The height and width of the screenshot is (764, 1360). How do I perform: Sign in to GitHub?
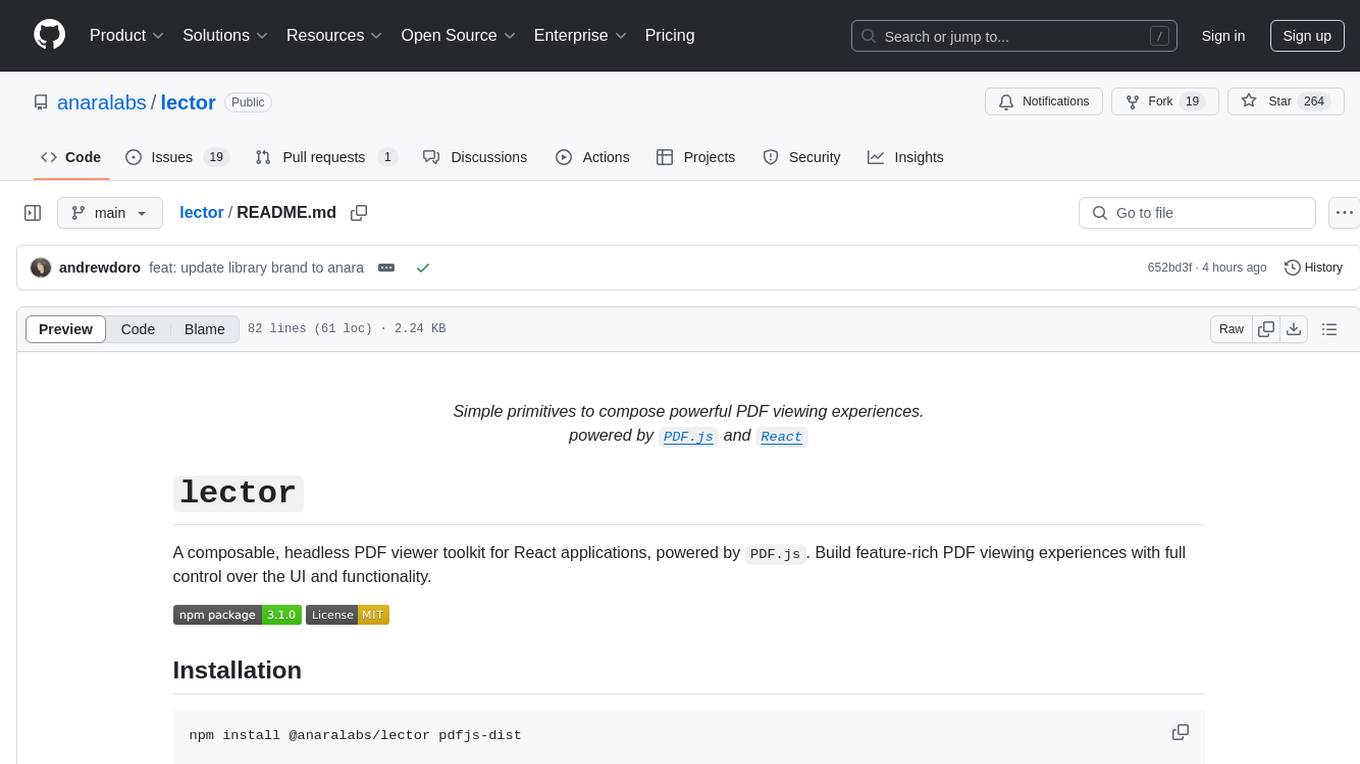1223,36
